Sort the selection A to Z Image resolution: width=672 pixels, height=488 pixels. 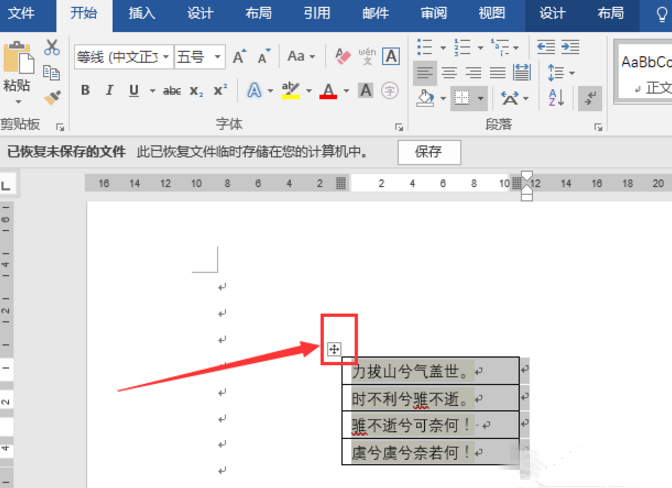(x=556, y=98)
